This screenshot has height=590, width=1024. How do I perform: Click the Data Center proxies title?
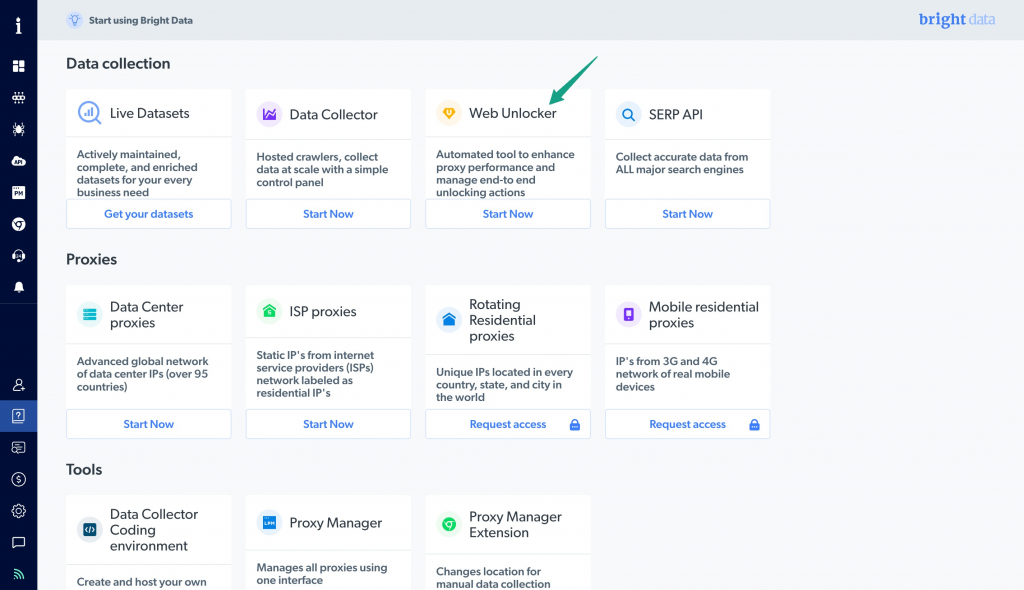coord(146,314)
